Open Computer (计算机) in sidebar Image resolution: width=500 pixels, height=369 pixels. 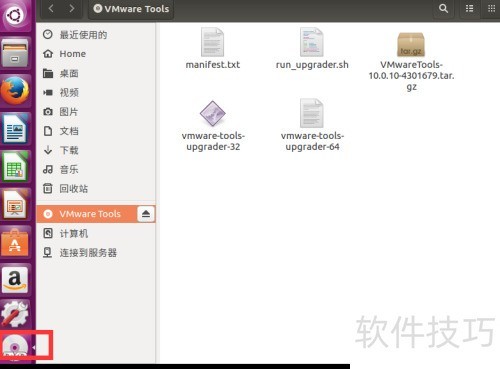pos(96,233)
